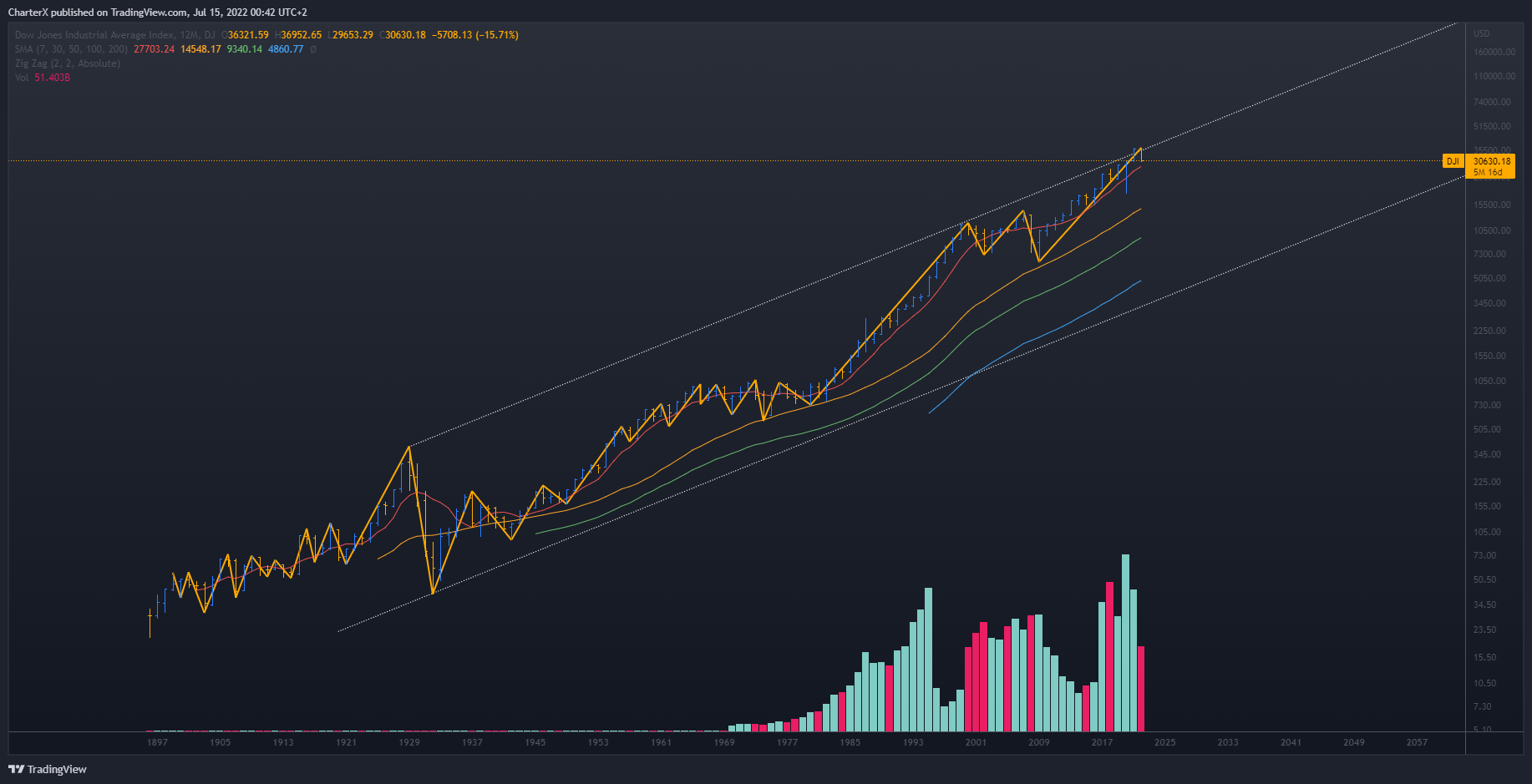
Task: Select the Zig Zag (2, 2, Absolute) indicator label
Action: point(68,63)
